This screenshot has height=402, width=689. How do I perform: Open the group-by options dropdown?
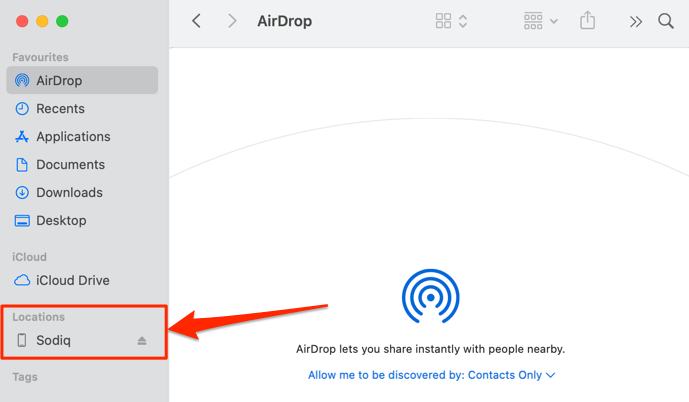click(542, 21)
